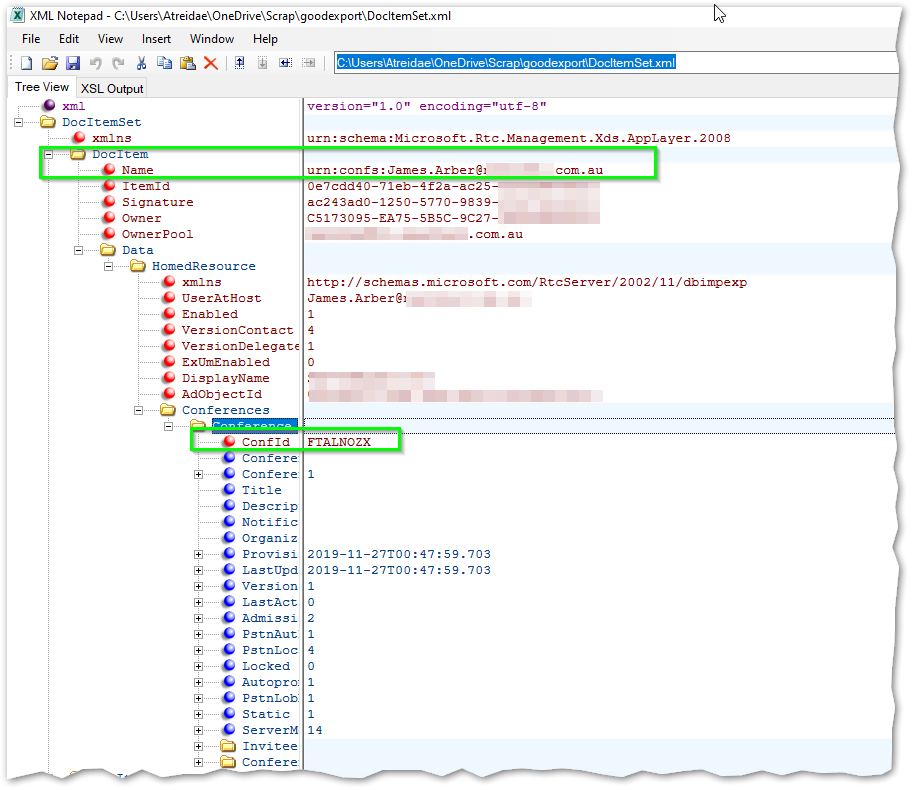This screenshot has height=790, width=913.
Task: Click the value version="1.0" encoding="utf-8"
Action: [x=427, y=106]
